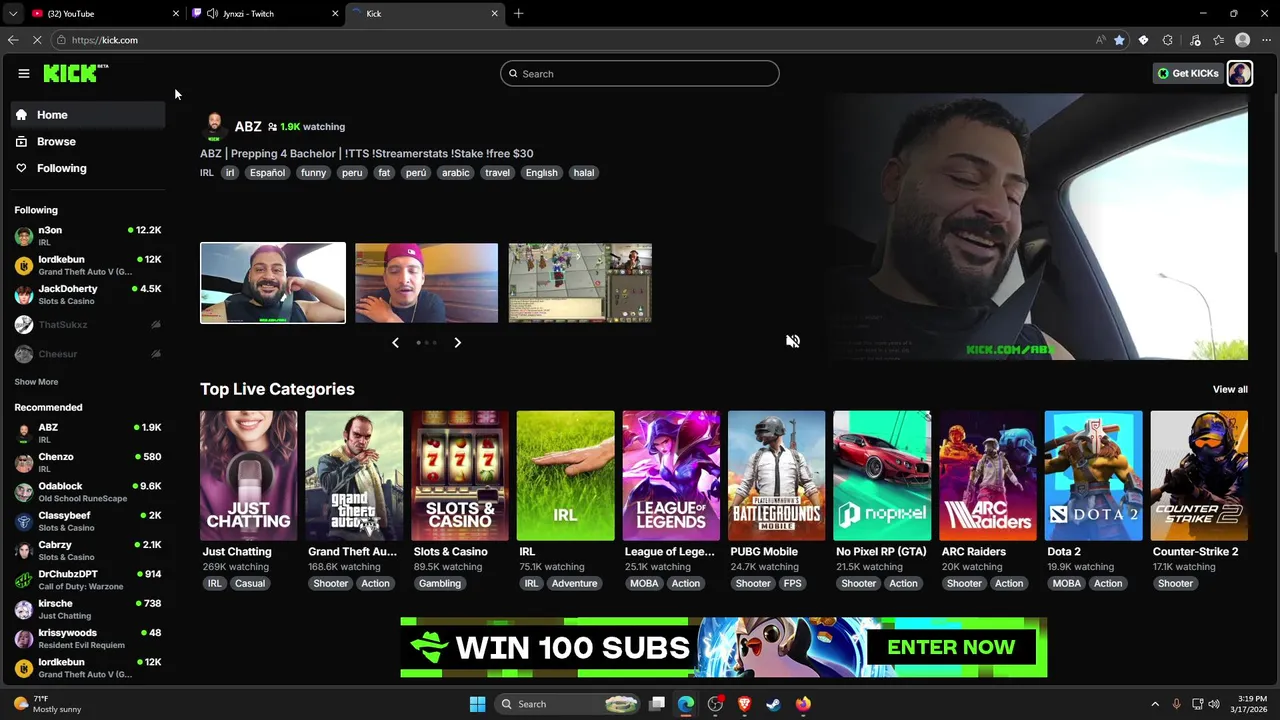Open Chenzo in Recommended list
This screenshot has width=1280, height=720.
88,463
